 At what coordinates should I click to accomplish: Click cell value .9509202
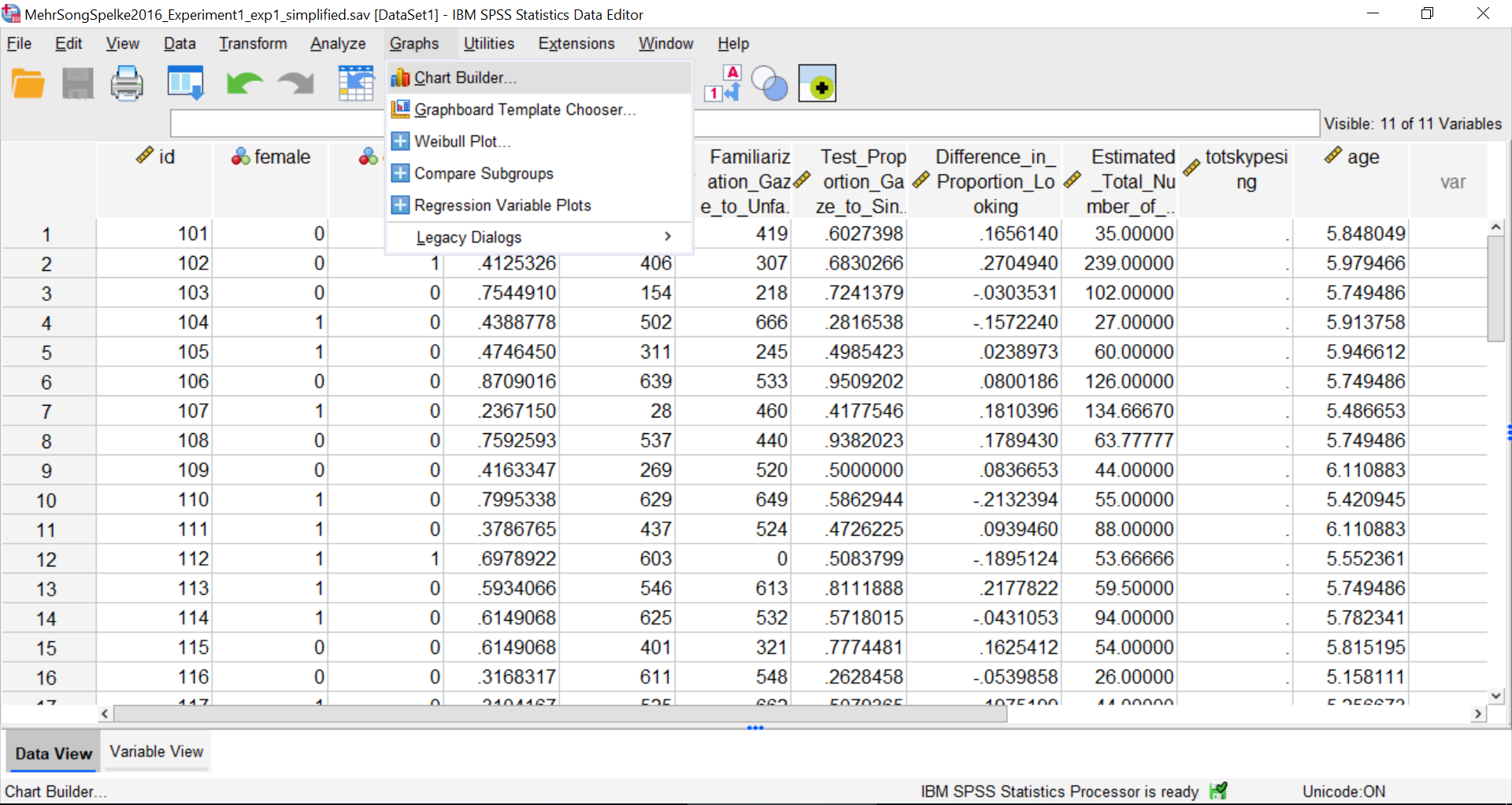click(850, 381)
